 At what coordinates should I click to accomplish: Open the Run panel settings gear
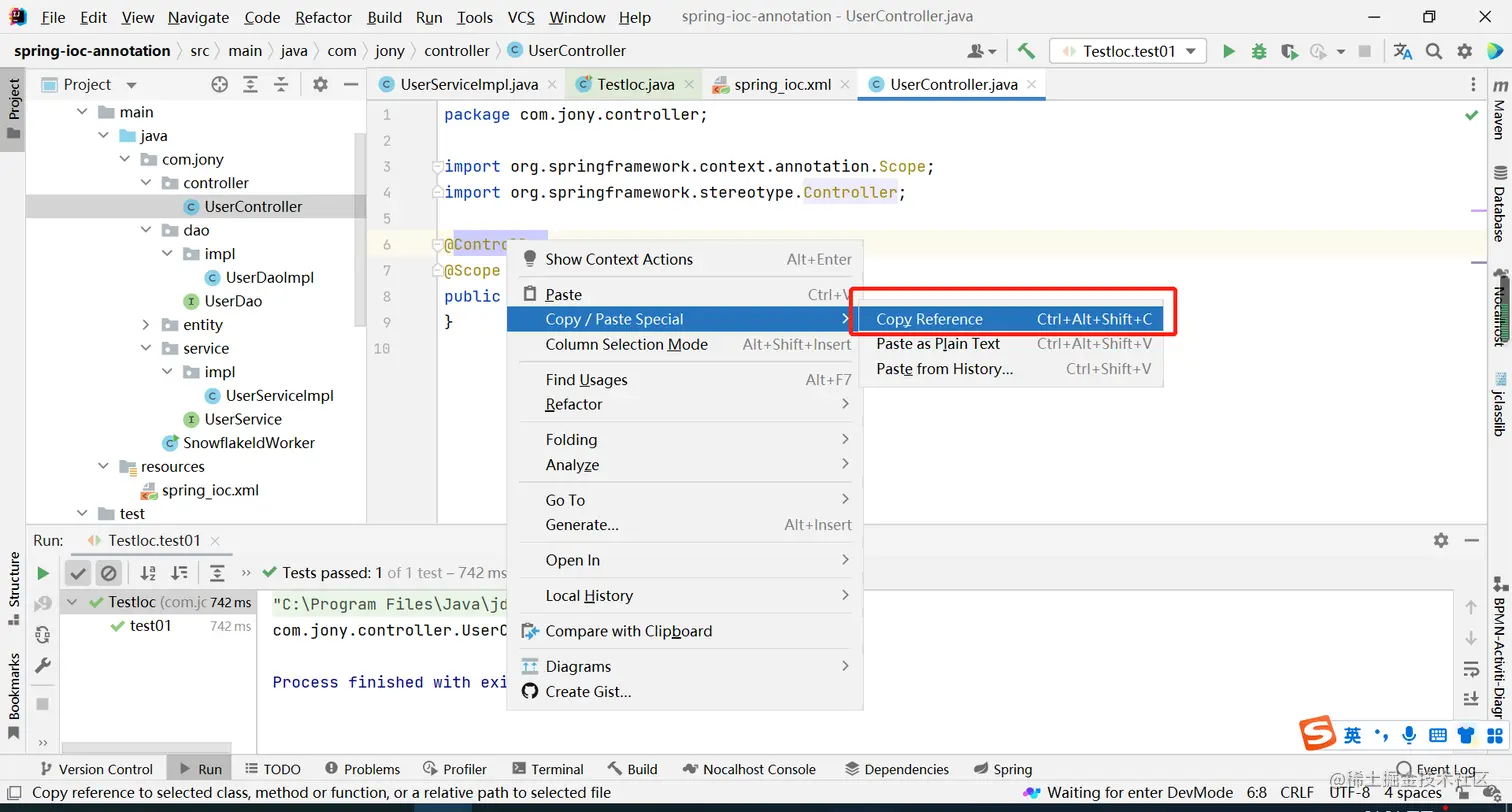pos(1441,540)
